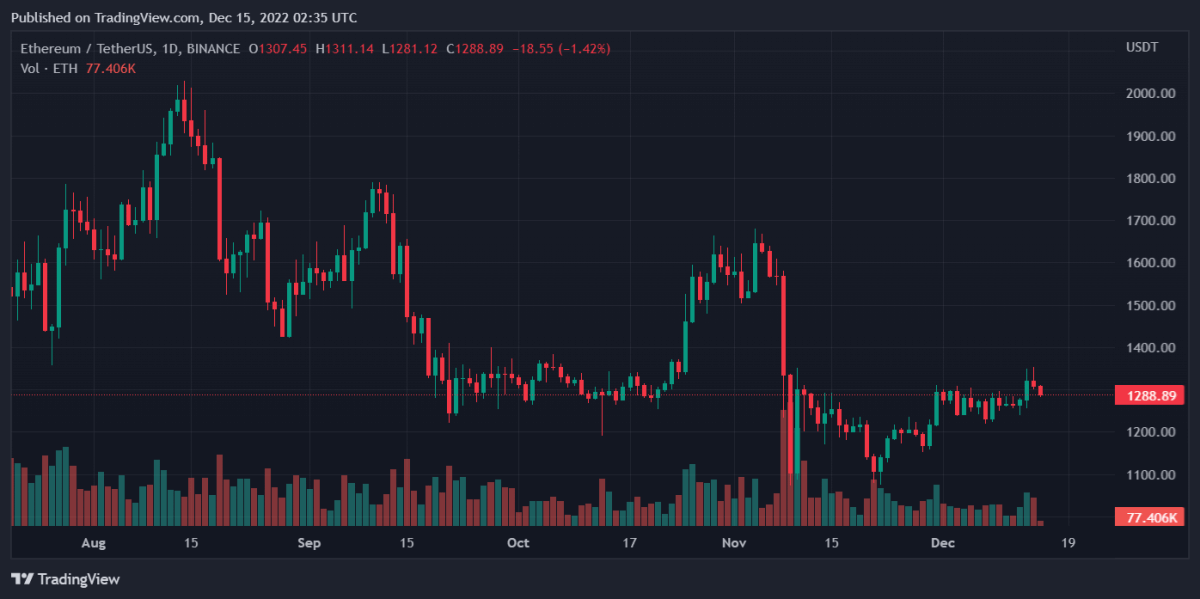
Task: Click the Dec label on time axis
Action: [x=942, y=543]
